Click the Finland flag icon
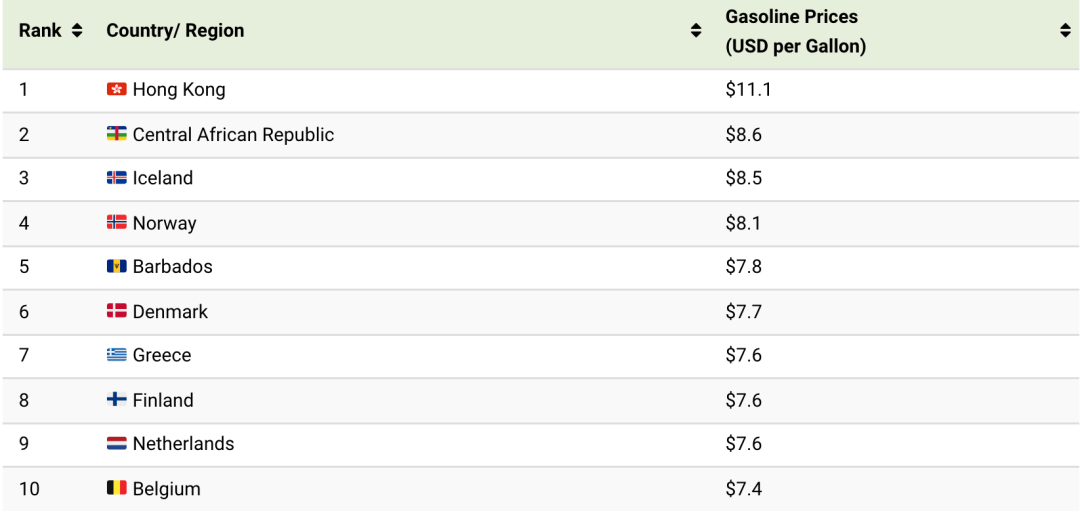The height and width of the screenshot is (513, 1080). 116,399
